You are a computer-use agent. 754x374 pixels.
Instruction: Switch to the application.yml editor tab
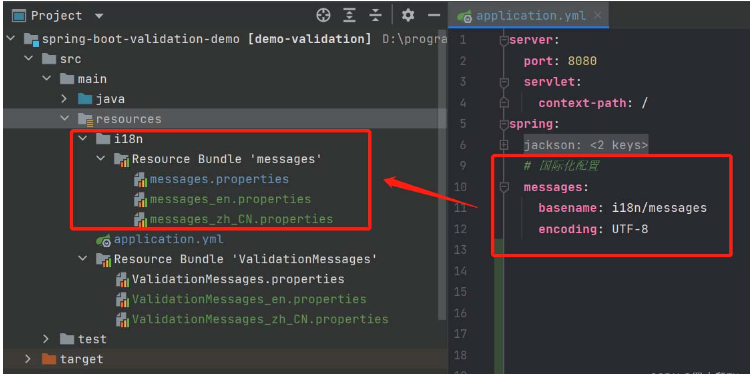[x=528, y=16]
